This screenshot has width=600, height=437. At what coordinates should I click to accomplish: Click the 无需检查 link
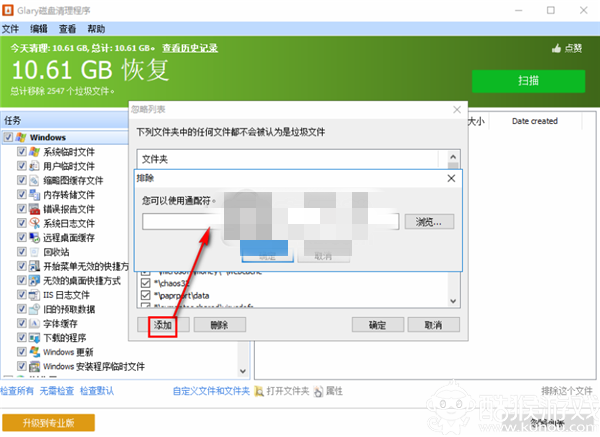[x=57, y=391]
